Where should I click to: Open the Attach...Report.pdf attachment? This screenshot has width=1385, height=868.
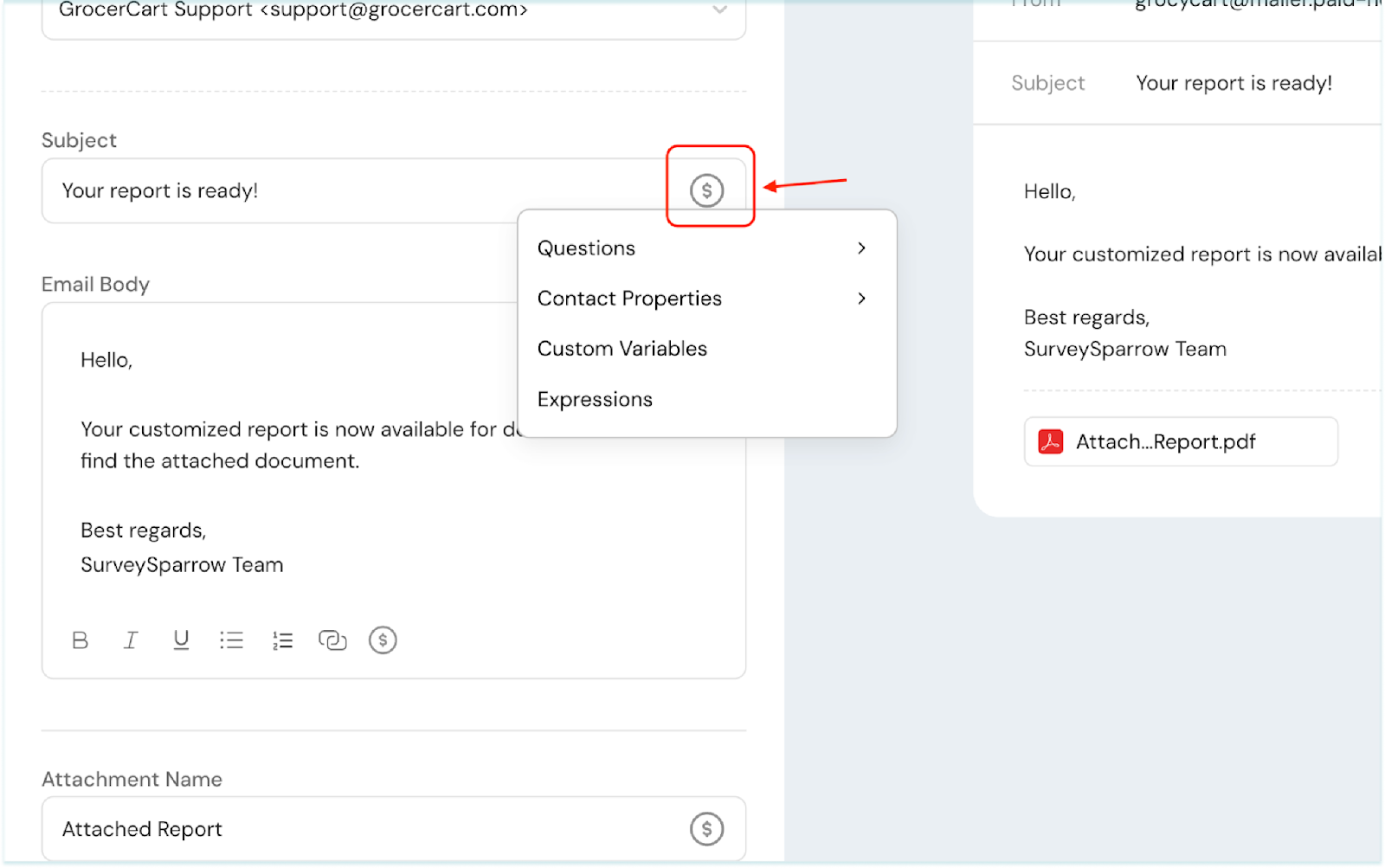(x=1165, y=442)
